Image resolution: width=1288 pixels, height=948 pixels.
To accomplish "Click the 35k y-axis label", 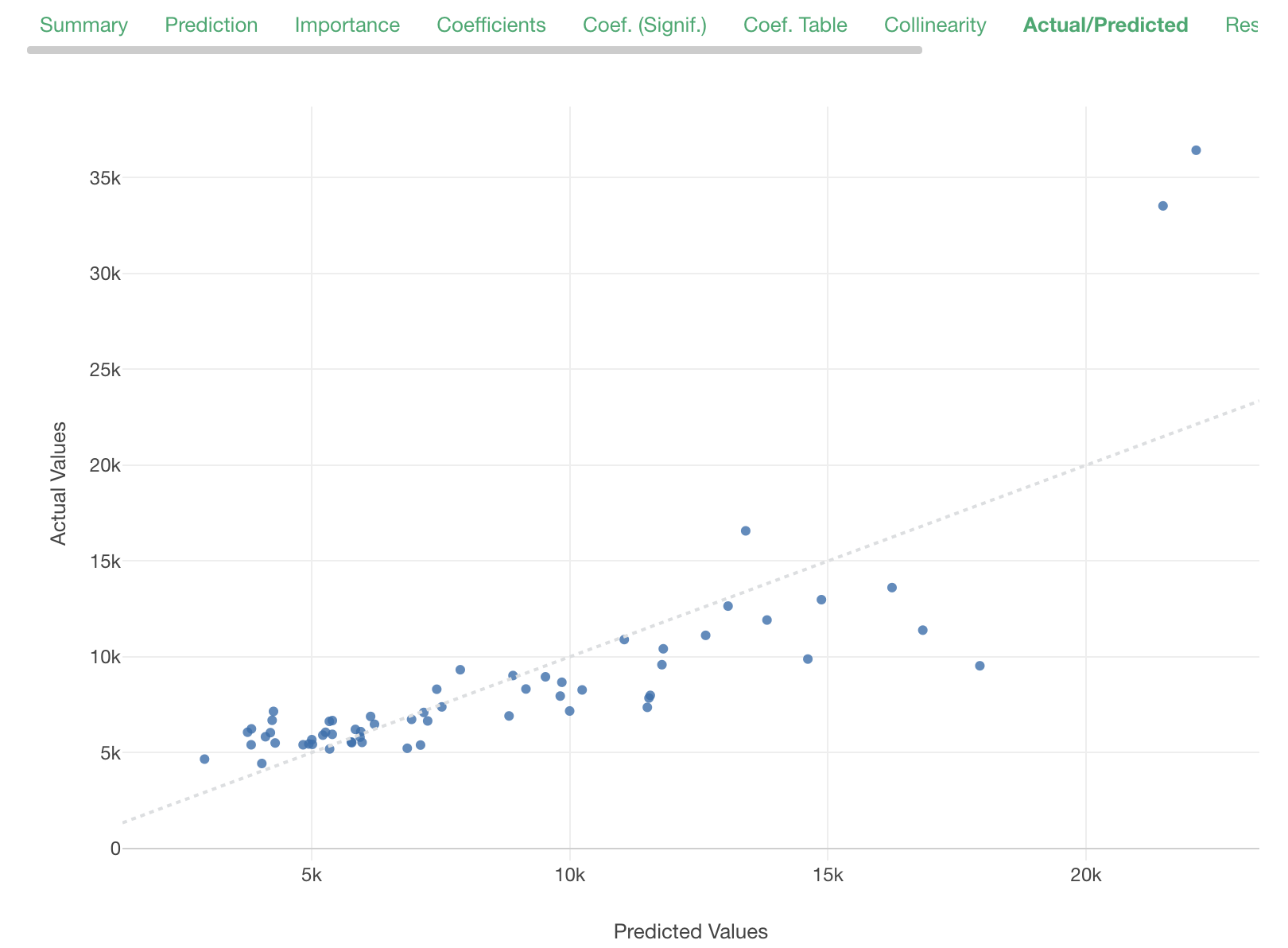I will click(104, 178).
